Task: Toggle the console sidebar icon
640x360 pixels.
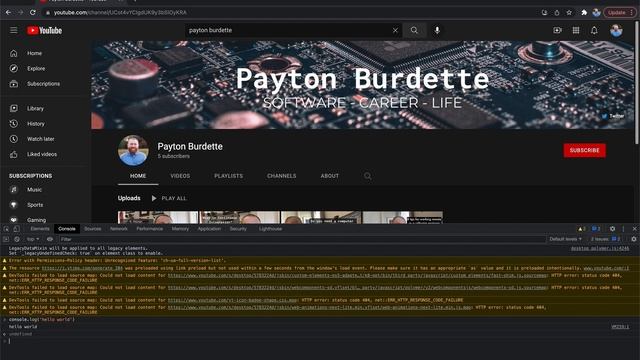Action: coord(6,239)
